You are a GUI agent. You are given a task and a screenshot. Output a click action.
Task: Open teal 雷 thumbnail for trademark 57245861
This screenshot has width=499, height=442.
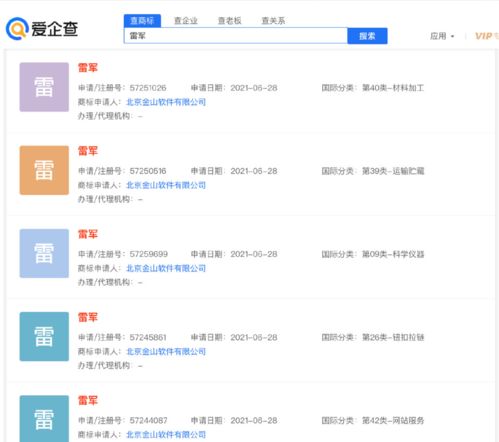pyautogui.click(x=44, y=337)
